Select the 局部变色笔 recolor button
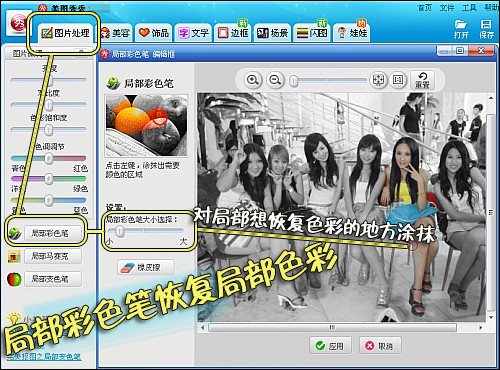 [53, 279]
